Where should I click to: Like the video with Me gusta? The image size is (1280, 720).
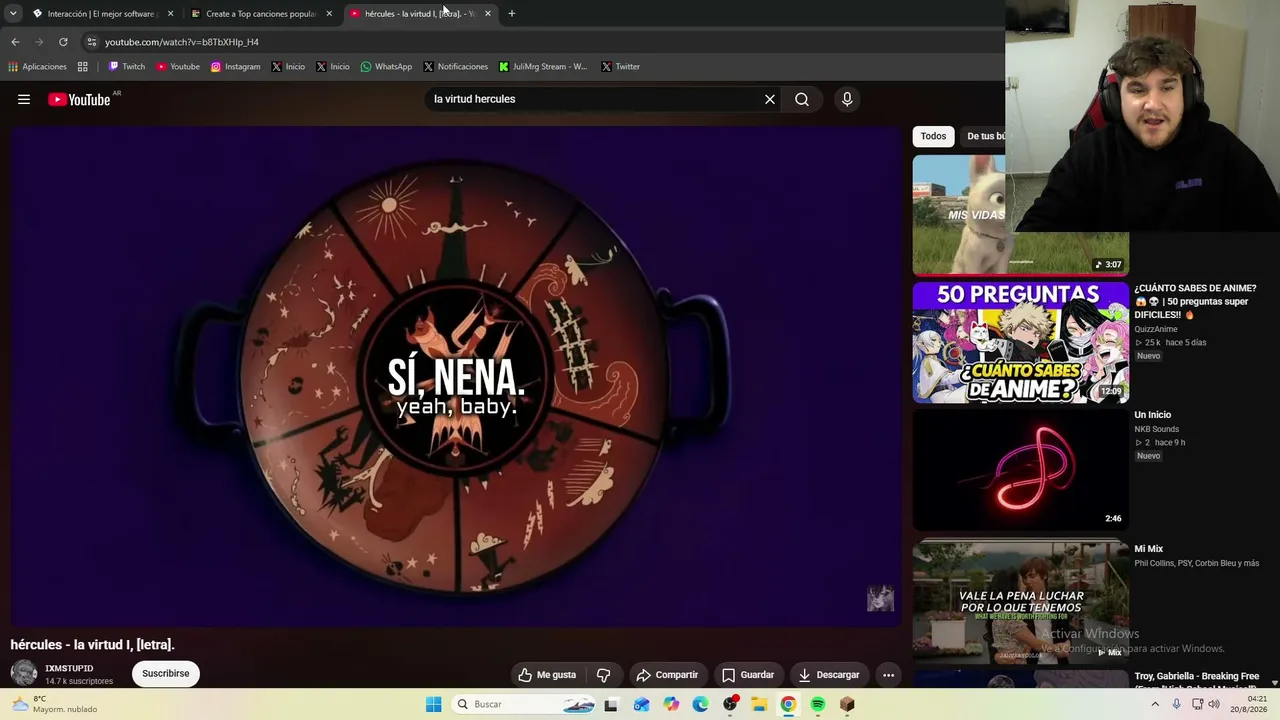coord(547,675)
